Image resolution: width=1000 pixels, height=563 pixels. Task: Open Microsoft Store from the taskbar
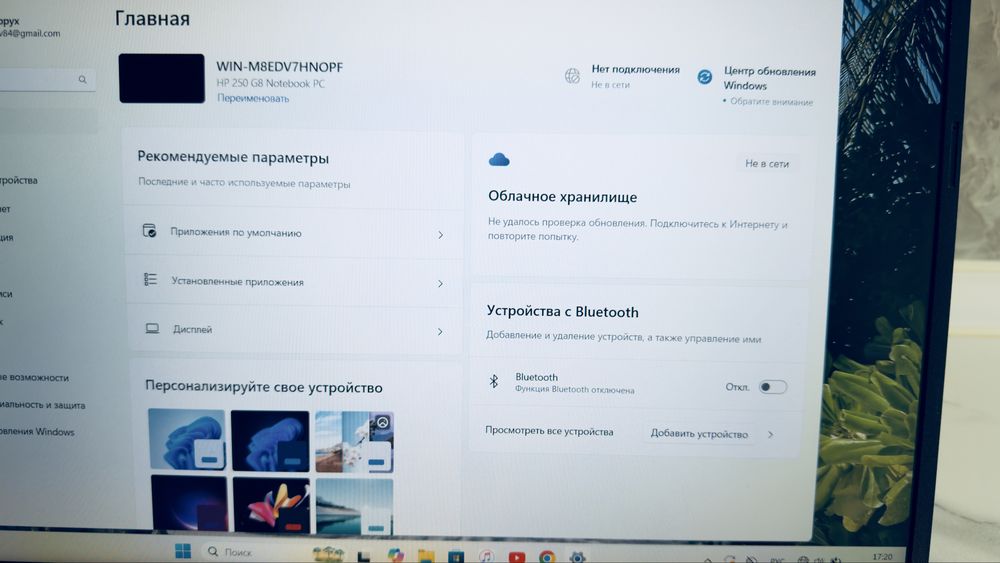pyautogui.click(x=456, y=557)
